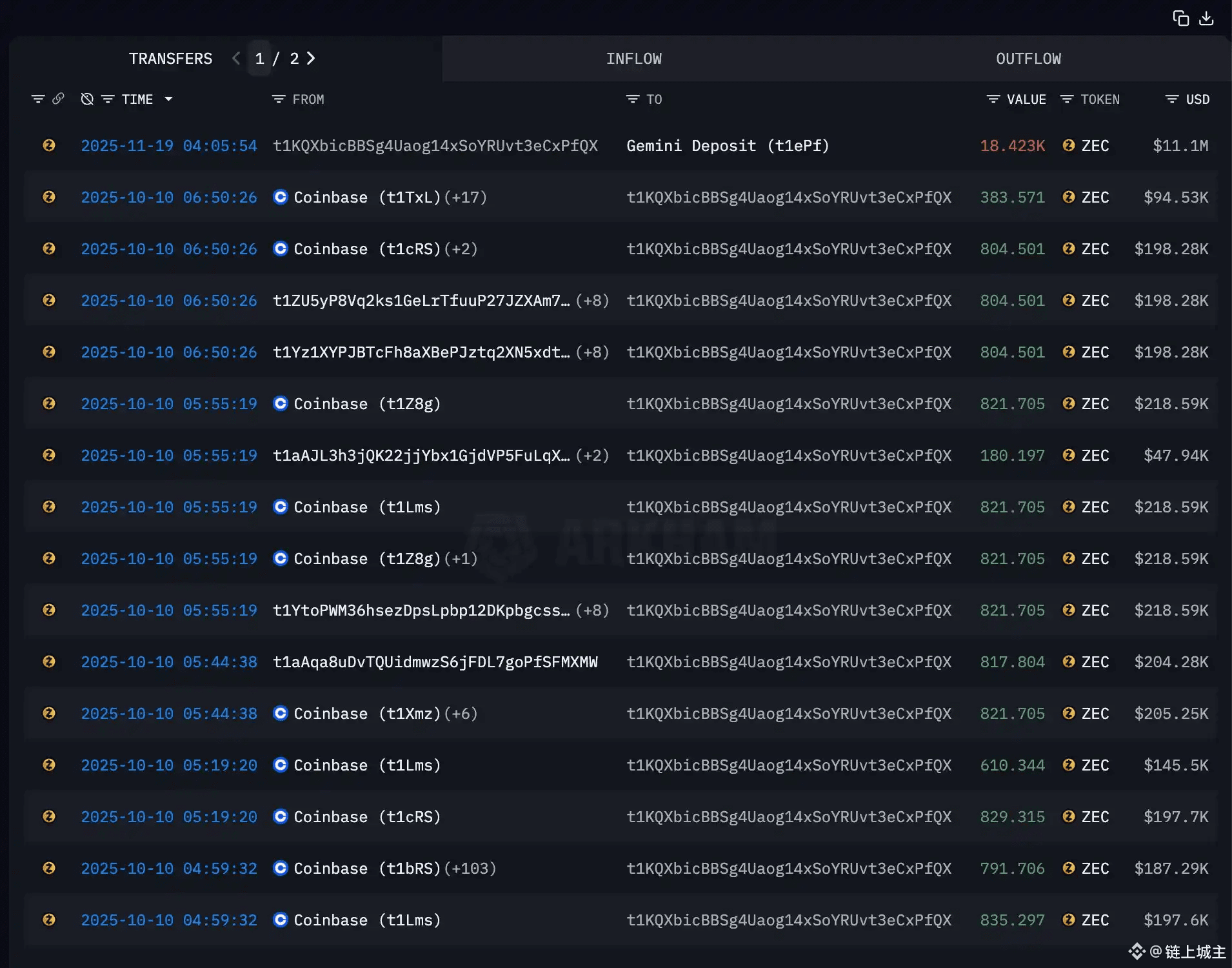Image resolution: width=1232 pixels, height=968 pixels.
Task: Switch to the INFLOW tab
Action: coord(633,59)
